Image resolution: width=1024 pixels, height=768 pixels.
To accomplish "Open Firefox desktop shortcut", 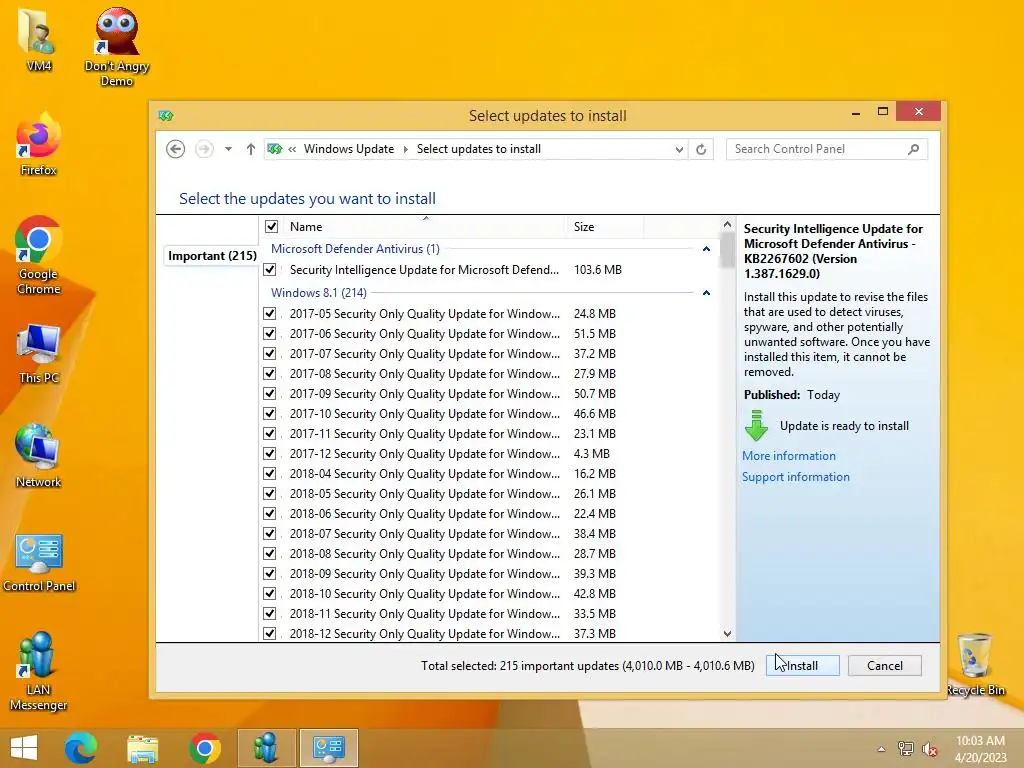I will [x=38, y=145].
